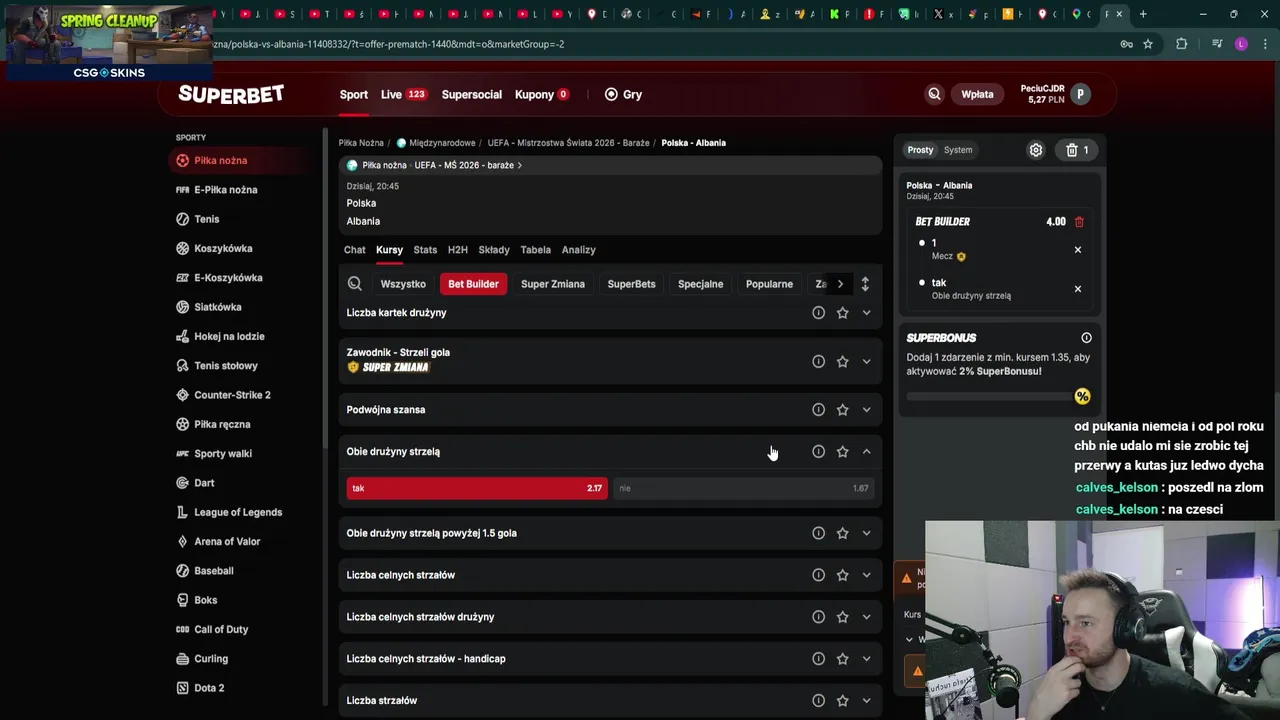
Task: Favorite Podwójna szansa market
Action: (842, 410)
